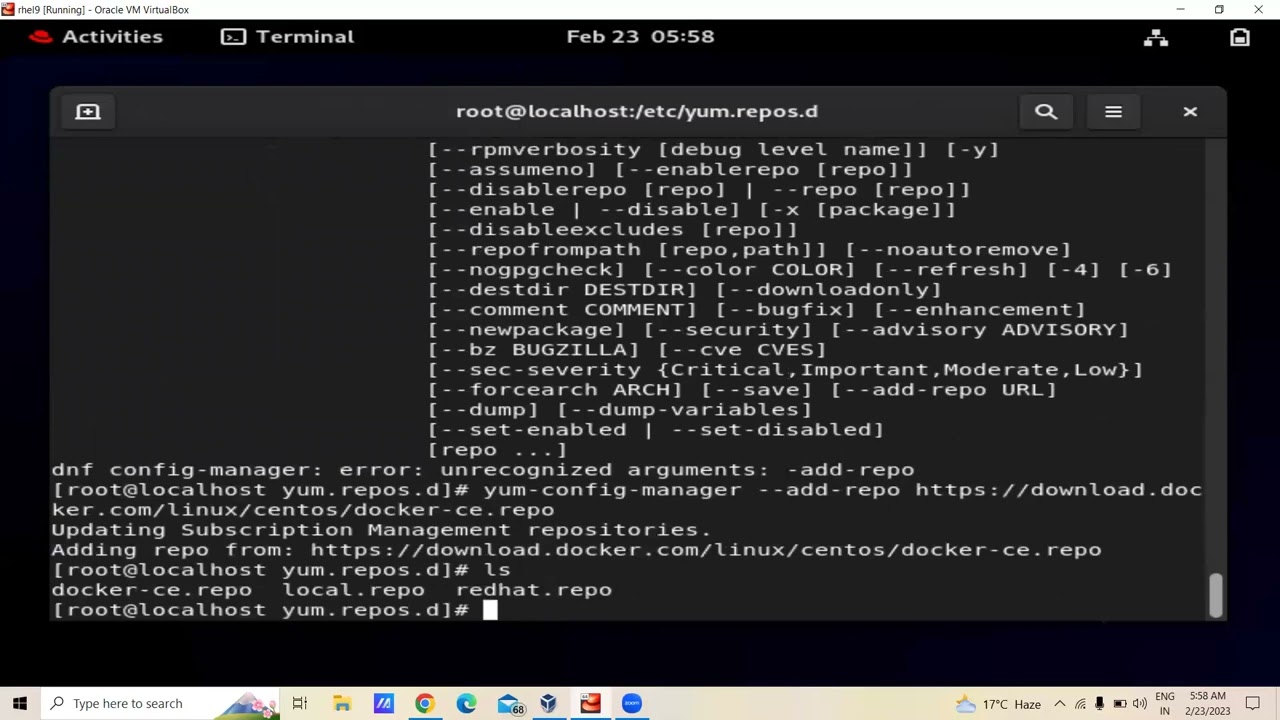Minimize the VirtualBox VM window
1280x720 pixels.
1180,10
